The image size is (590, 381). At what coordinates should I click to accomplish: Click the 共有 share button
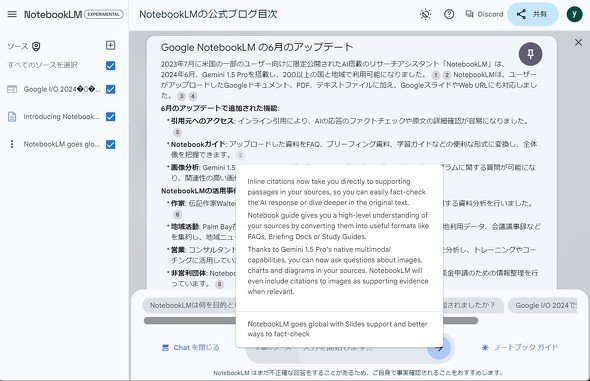coord(532,14)
